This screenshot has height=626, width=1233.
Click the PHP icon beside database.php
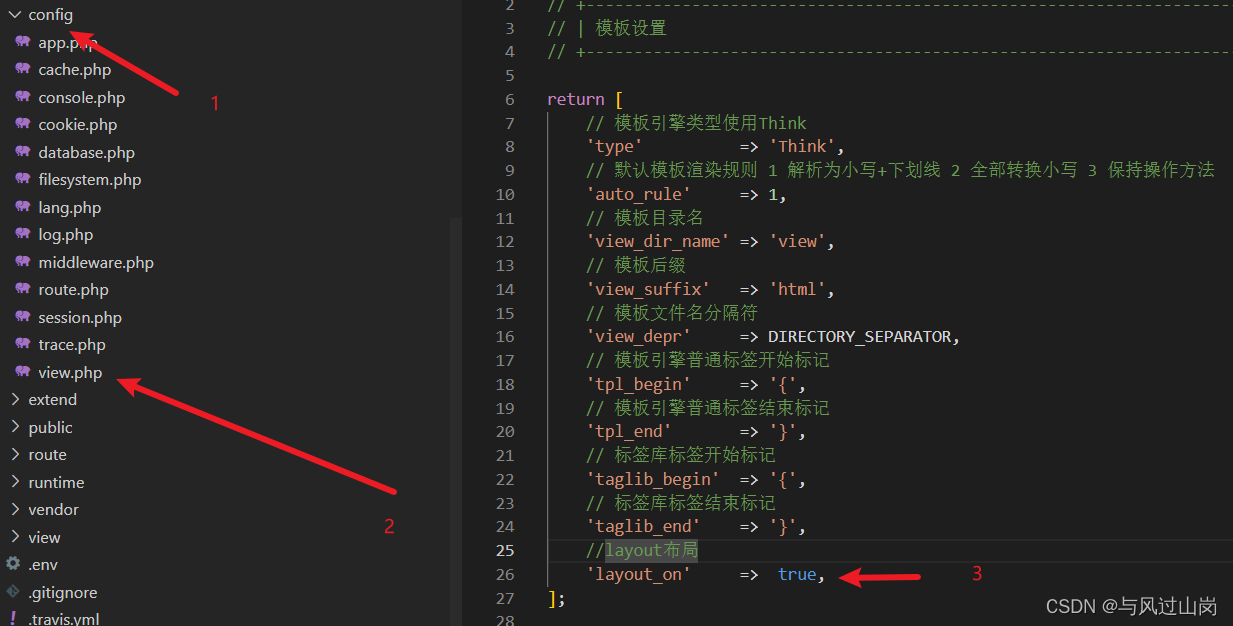(23, 152)
